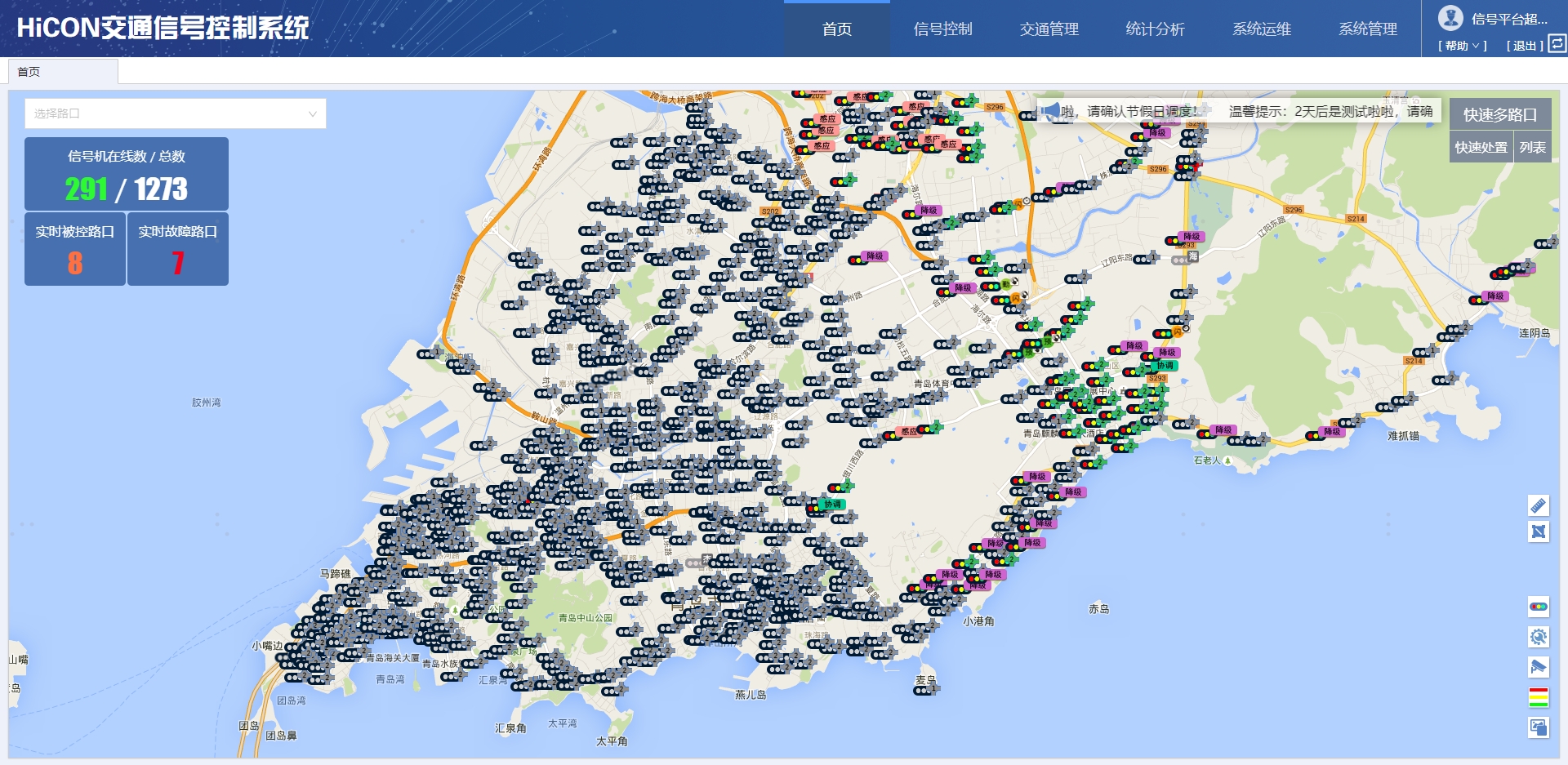This screenshot has width=1568, height=765.
Task: Log out via the 退出 link
Action: click(x=1525, y=46)
